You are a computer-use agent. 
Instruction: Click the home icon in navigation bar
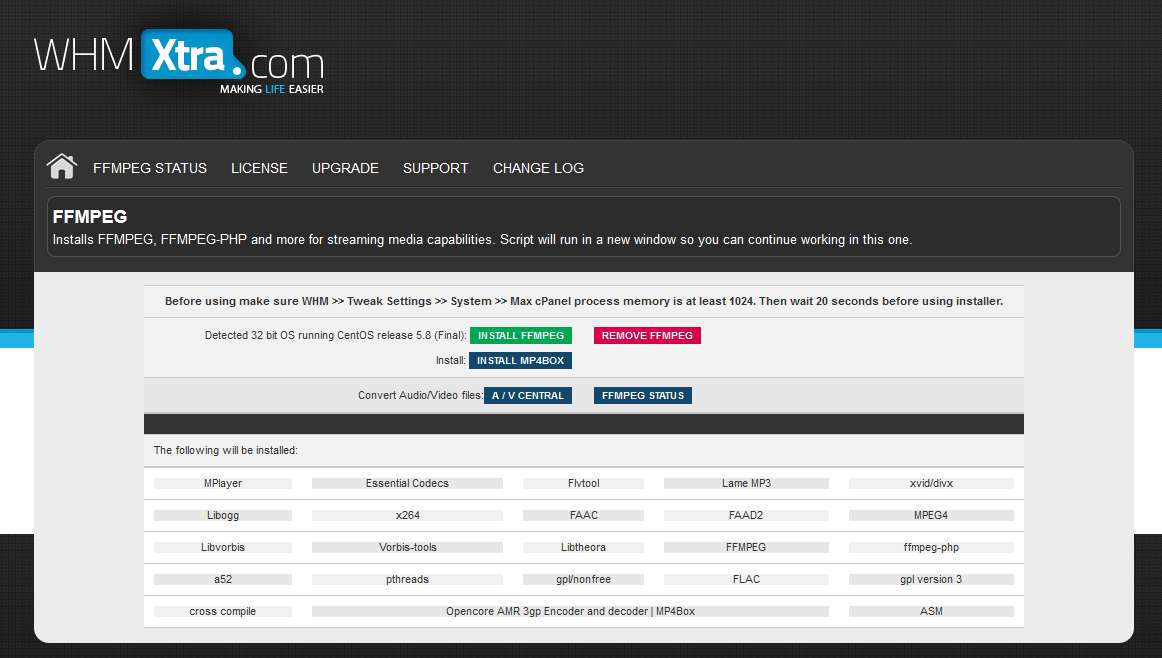(x=62, y=167)
